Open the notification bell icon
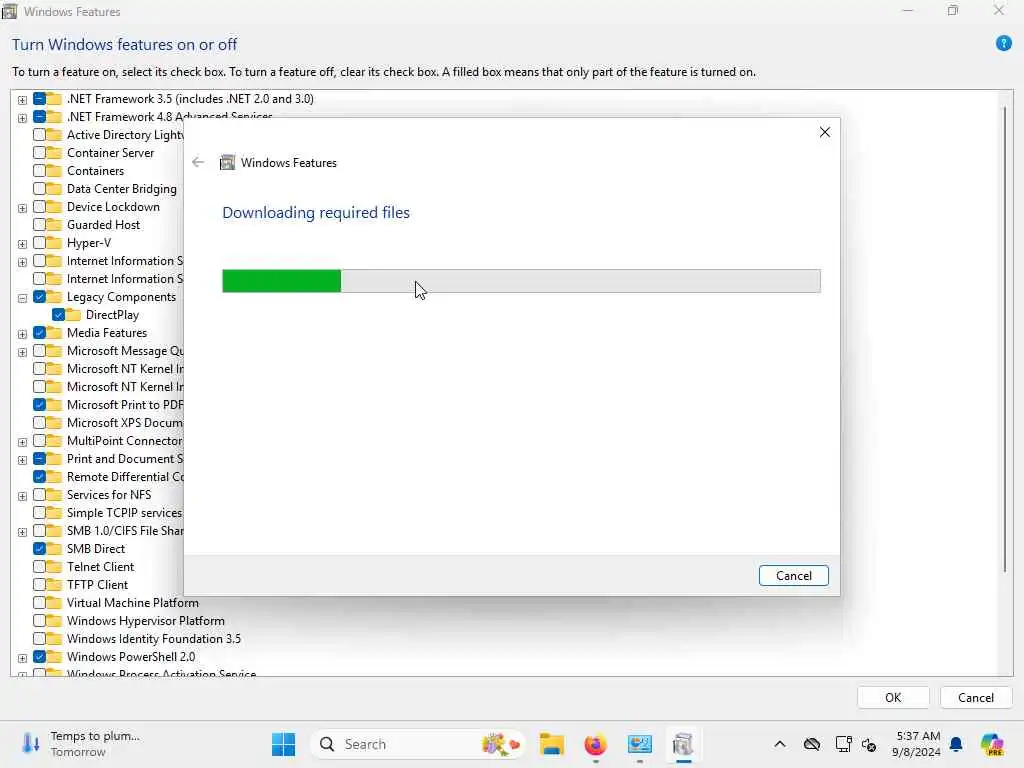The height and width of the screenshot is (768, 1024). pos(956,744)
